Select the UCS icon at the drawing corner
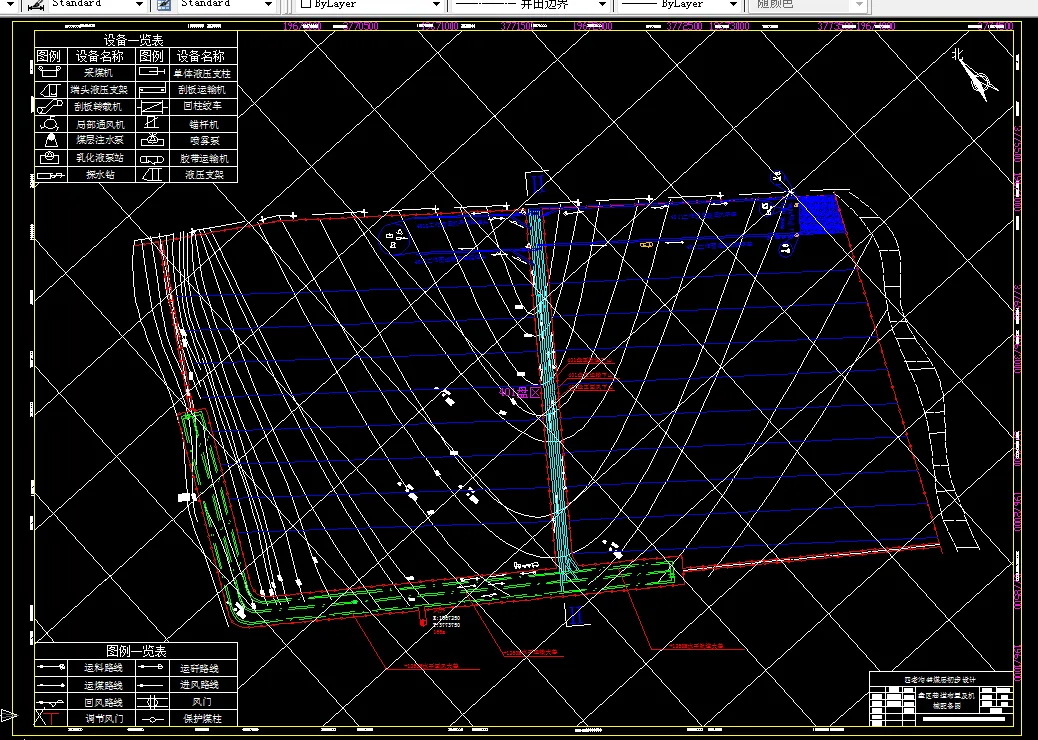The image size is (1038, 740). point(9,715)
